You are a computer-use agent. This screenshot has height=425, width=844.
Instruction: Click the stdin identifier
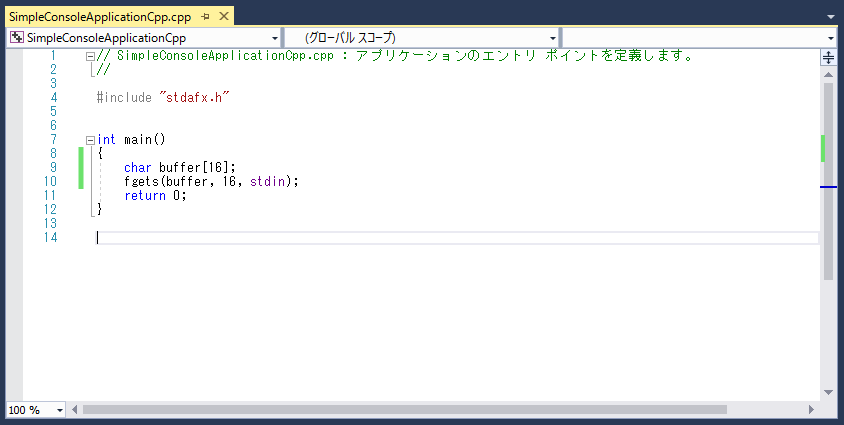click(x=268, y=182)
